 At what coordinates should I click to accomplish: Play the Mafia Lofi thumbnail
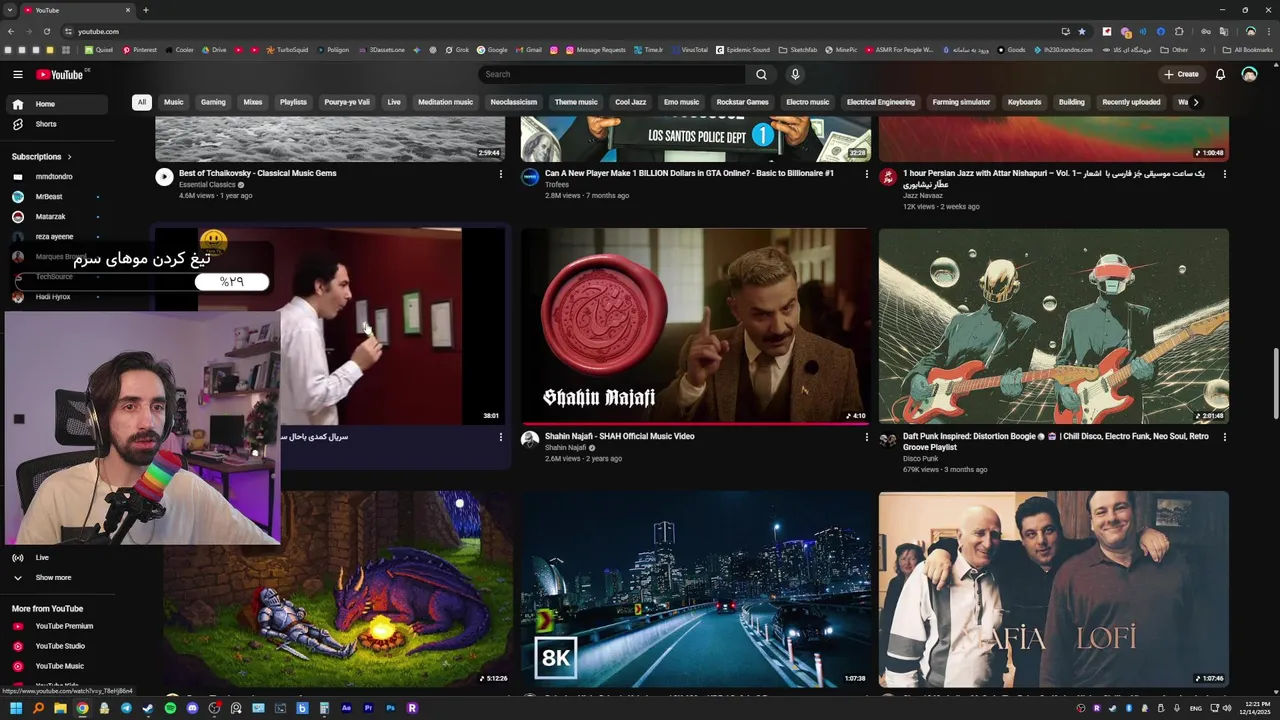pos(1054,589)
